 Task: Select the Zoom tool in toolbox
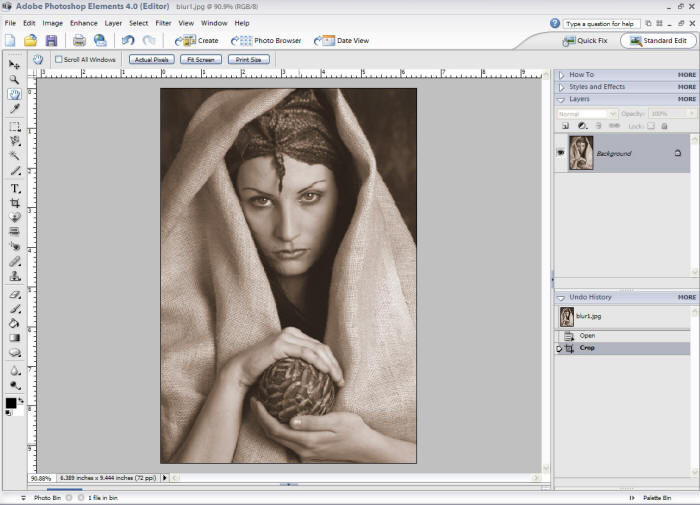(x=15, y=79)
